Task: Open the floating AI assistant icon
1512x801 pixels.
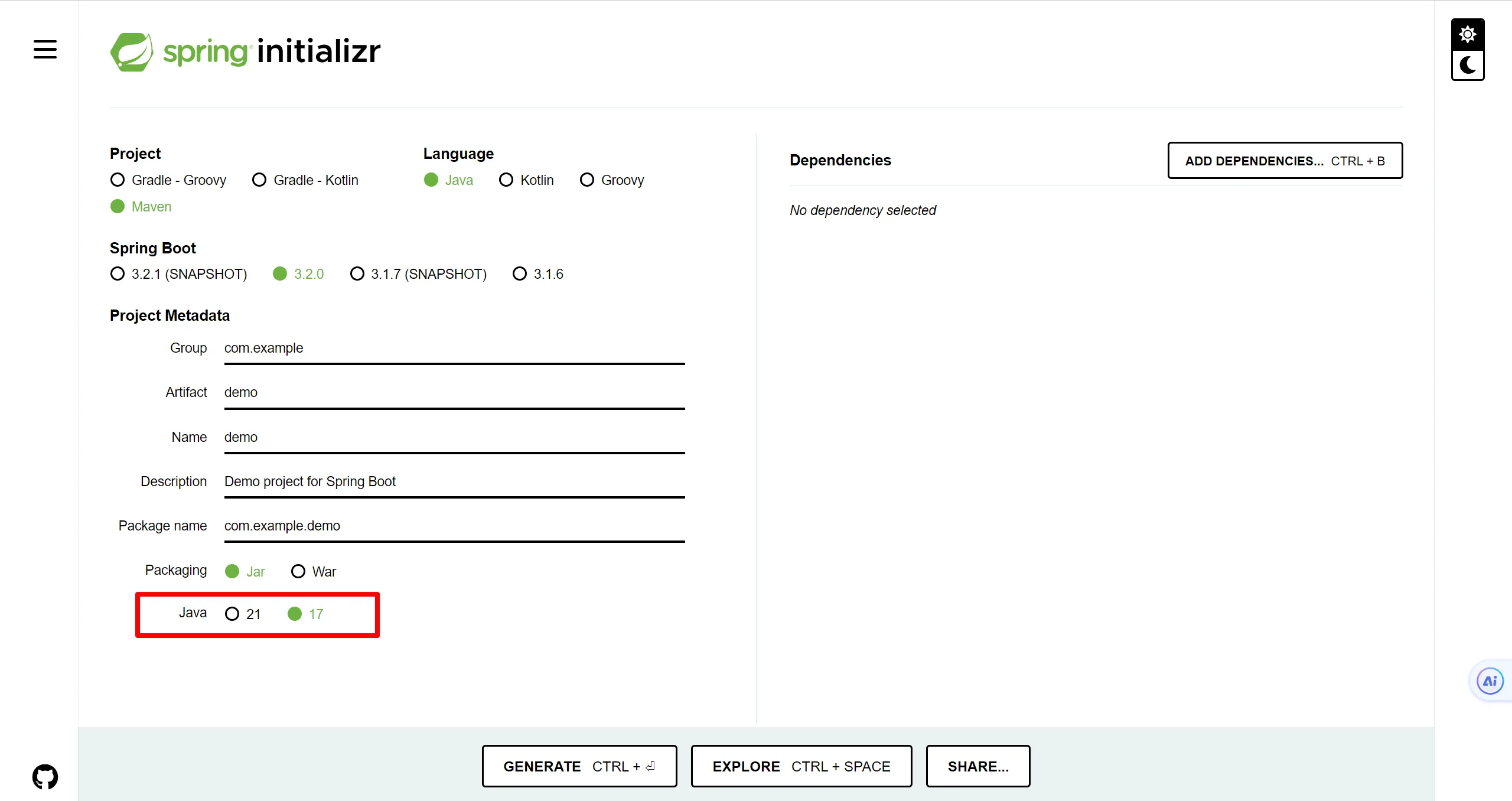Action: click(1490, 681)
